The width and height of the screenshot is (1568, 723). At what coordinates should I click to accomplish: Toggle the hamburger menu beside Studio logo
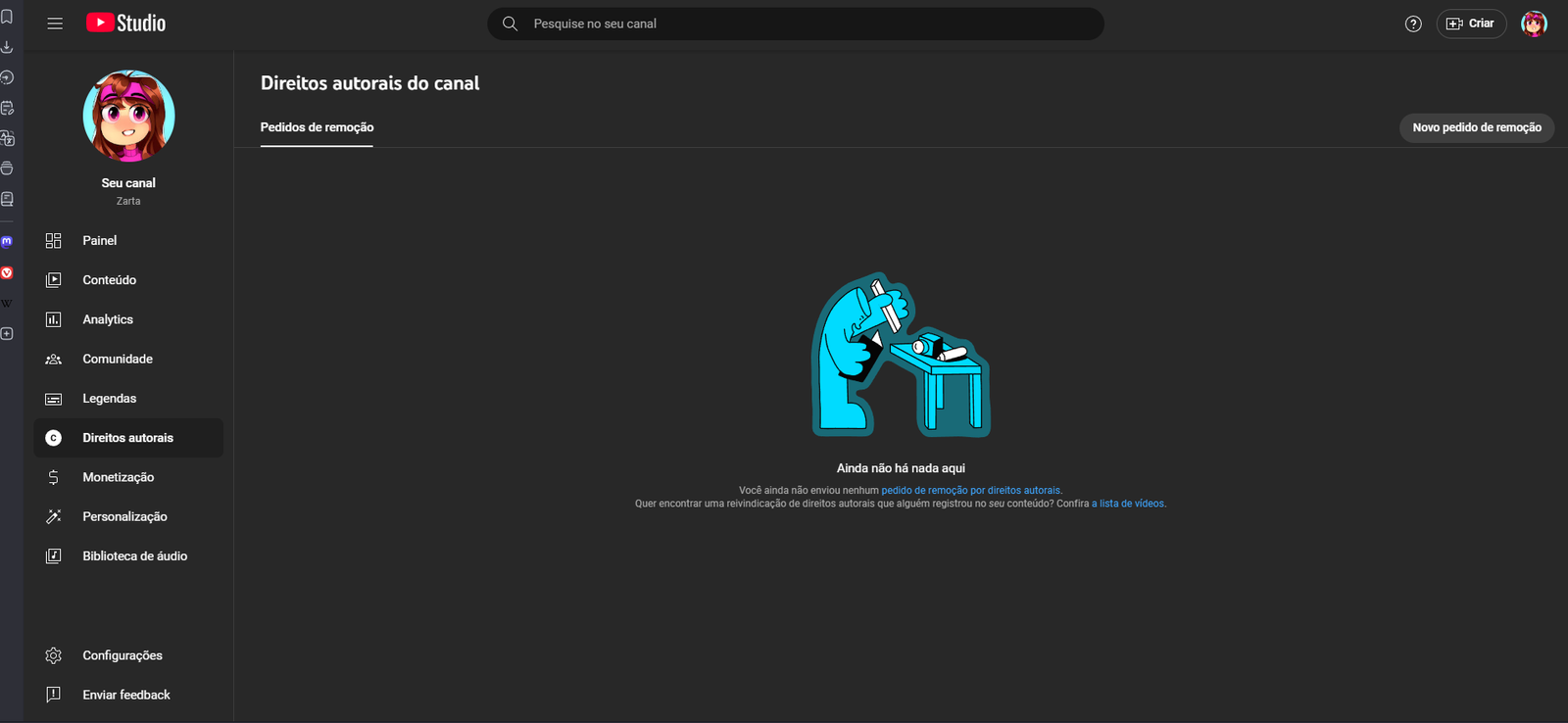[55, 24]
